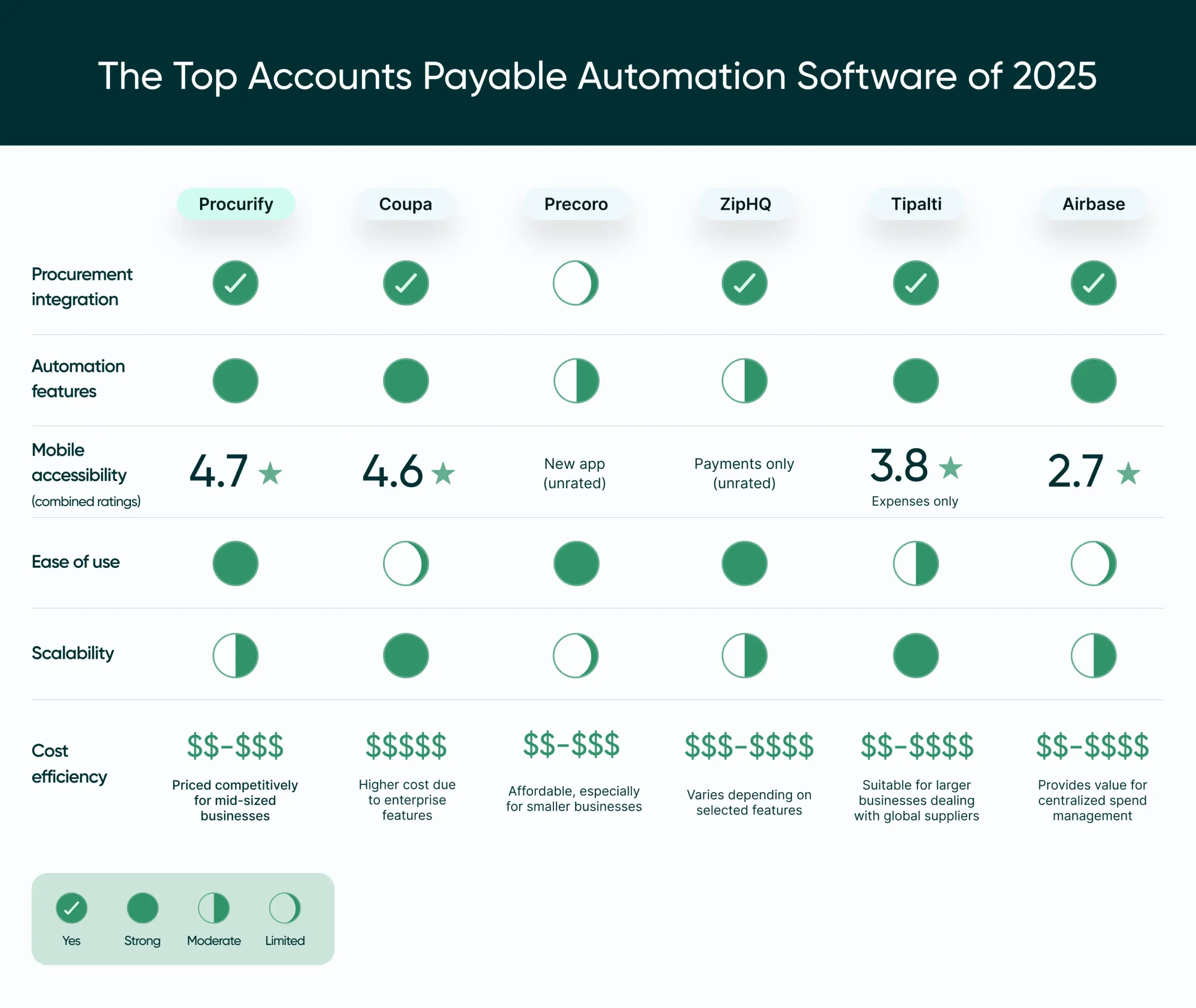
Task: Click the Coupa $$$$$ cost rating
Action: coord(406,746)
